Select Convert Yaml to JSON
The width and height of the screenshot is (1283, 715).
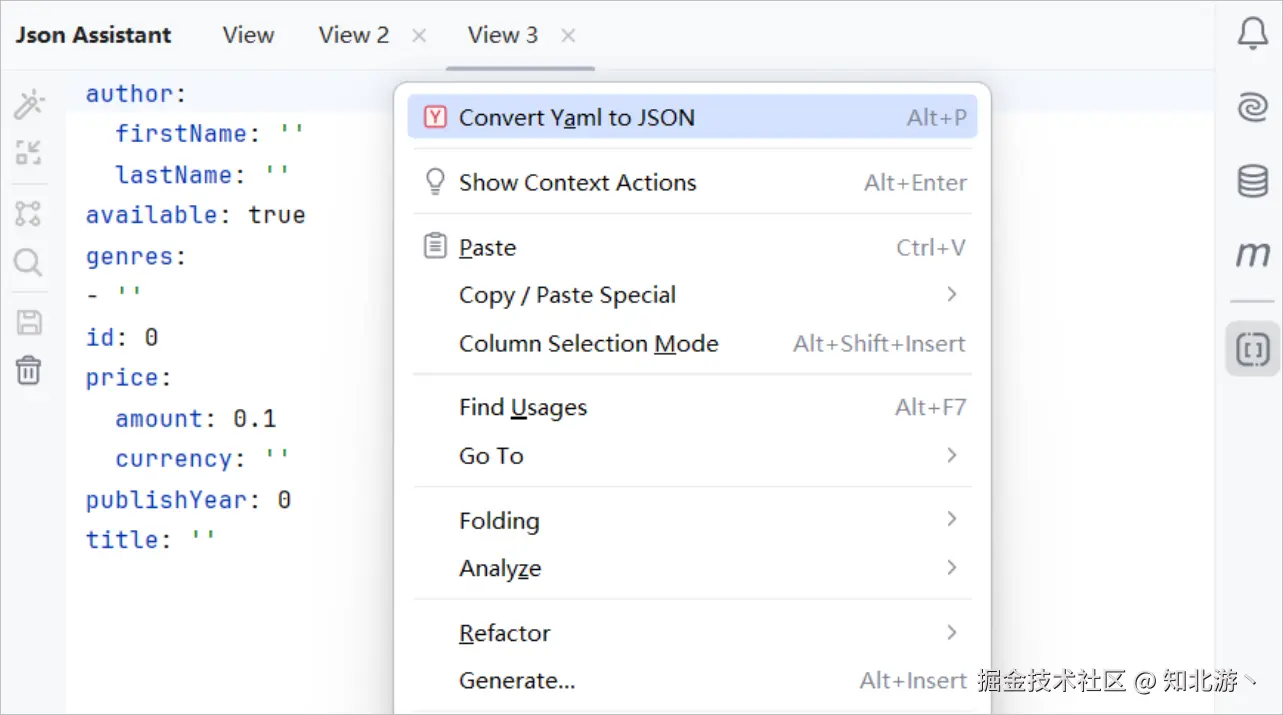576,118
